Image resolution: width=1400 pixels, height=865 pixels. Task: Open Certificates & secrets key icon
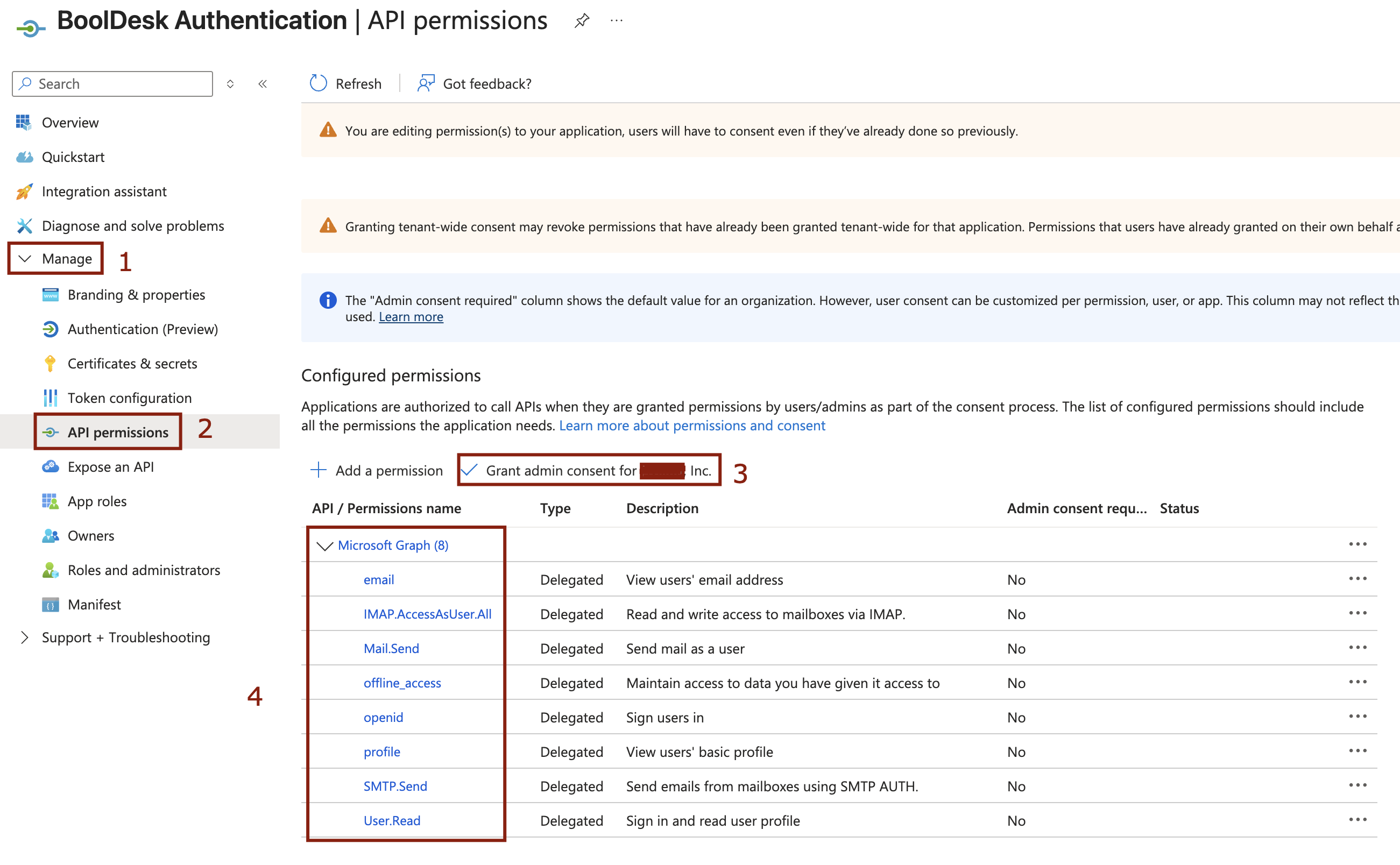pos(51,363)
